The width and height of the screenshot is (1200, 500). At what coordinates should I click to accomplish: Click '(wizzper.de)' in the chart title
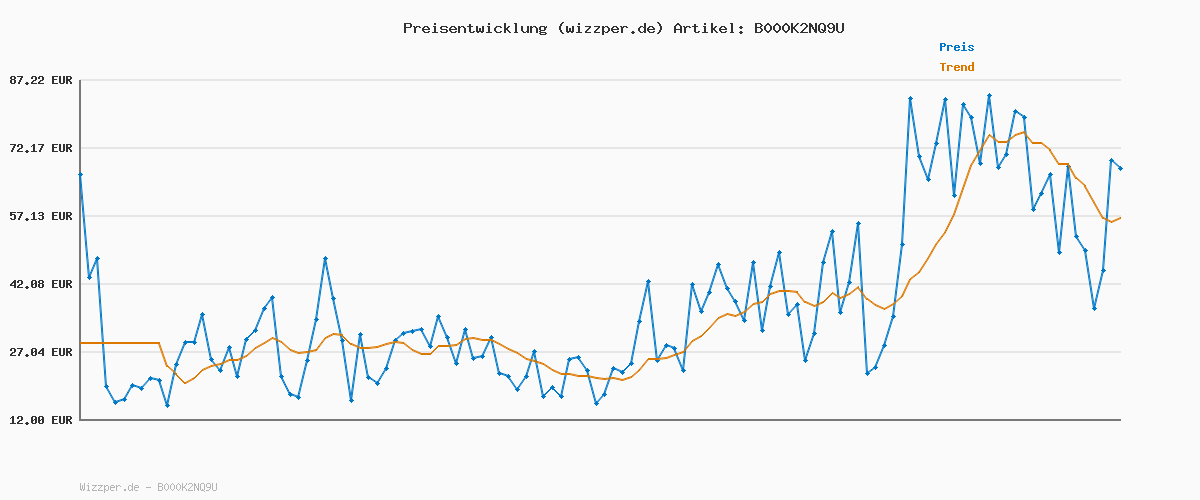coord(610,28)
